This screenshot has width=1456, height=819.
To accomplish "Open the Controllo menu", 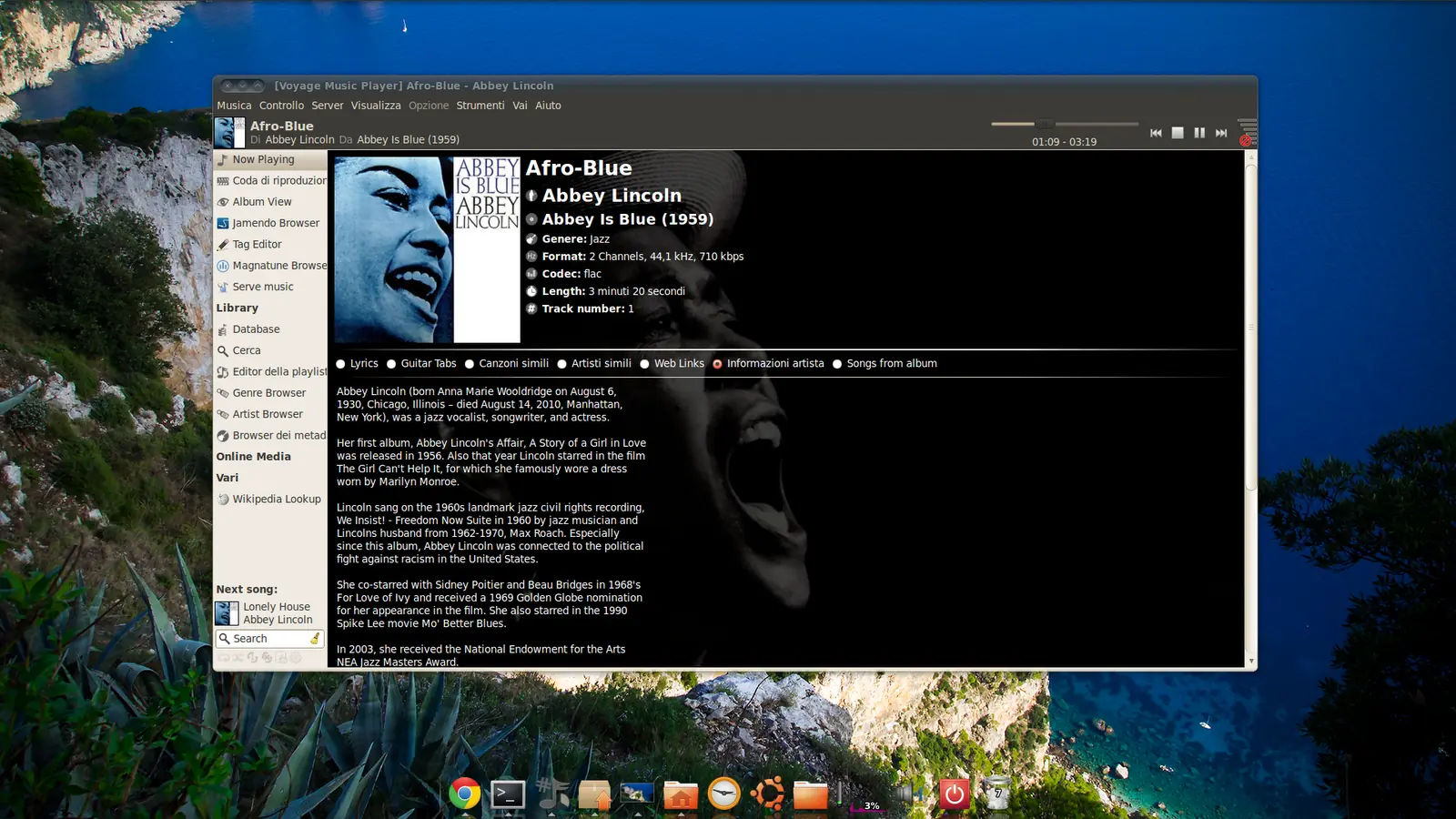I will [281, 106].
